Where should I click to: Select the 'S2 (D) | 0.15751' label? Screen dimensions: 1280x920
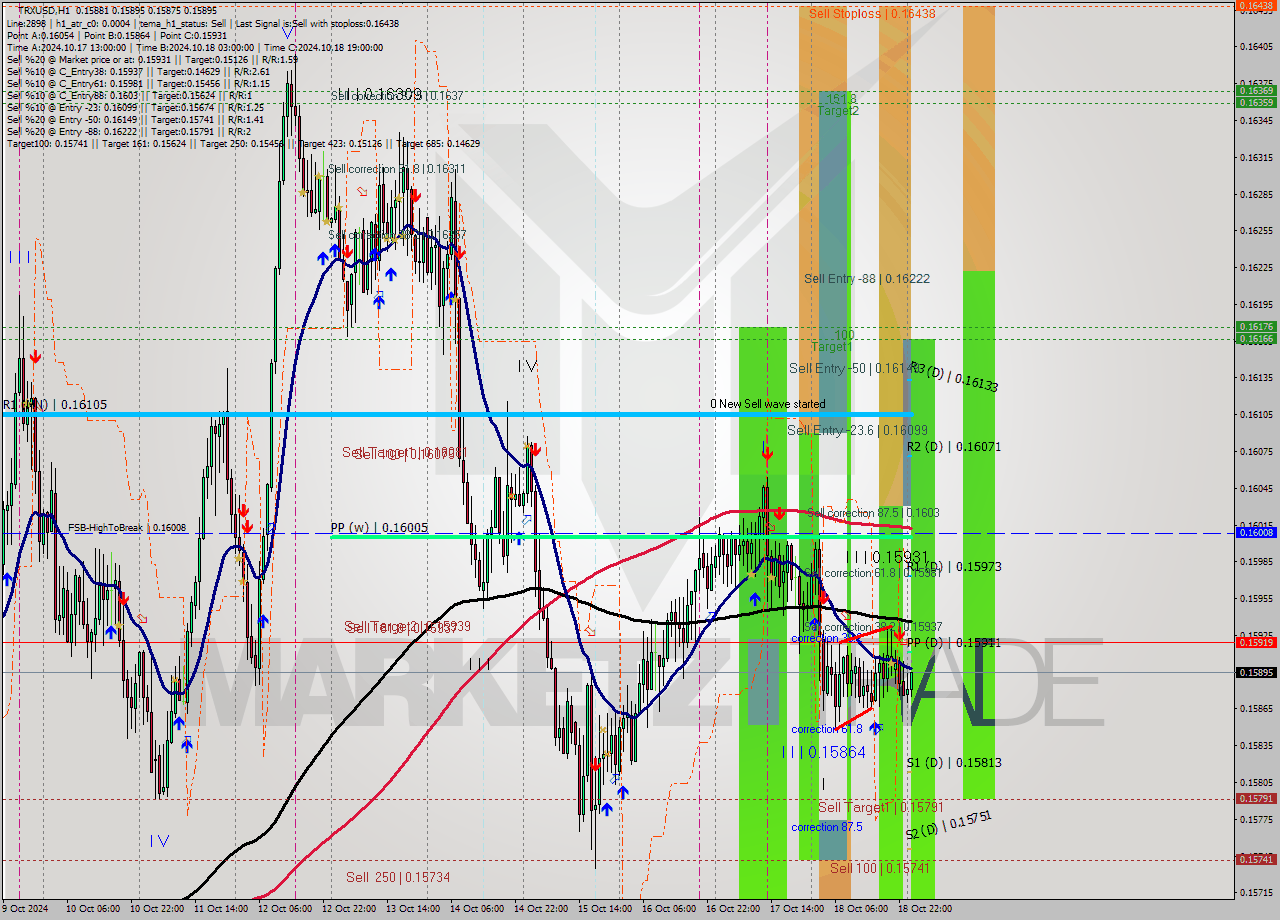tap(949, 825)
